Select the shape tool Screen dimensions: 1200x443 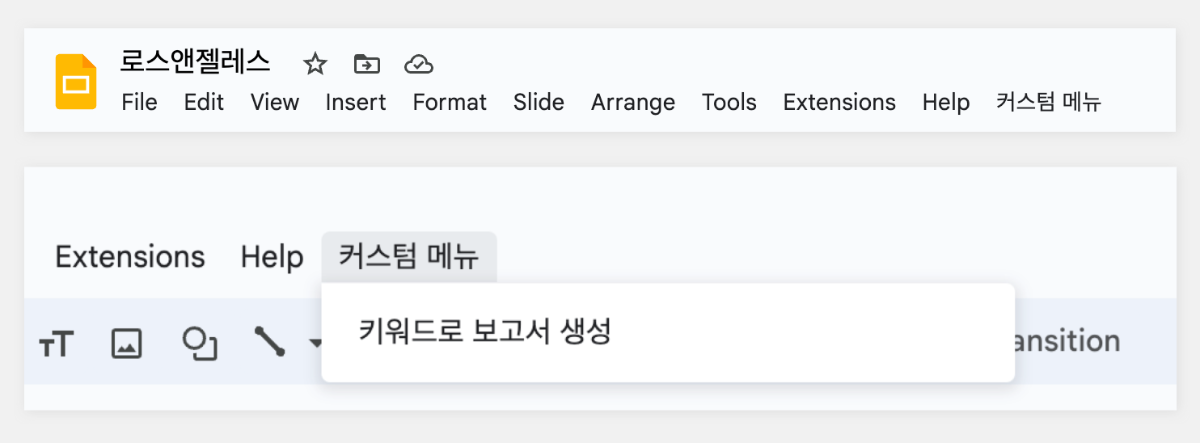tap(199, 343)
